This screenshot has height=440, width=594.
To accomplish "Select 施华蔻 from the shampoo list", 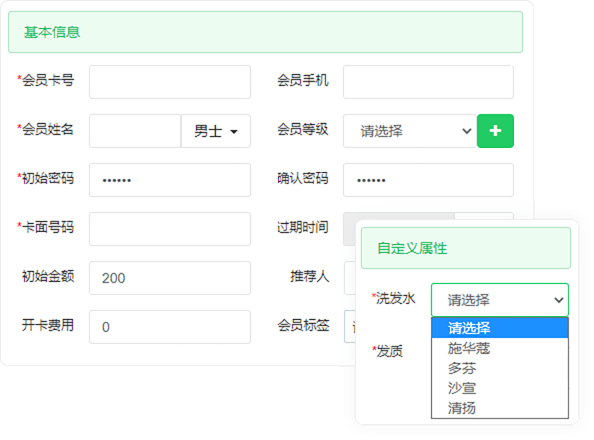I will (500, 348).
